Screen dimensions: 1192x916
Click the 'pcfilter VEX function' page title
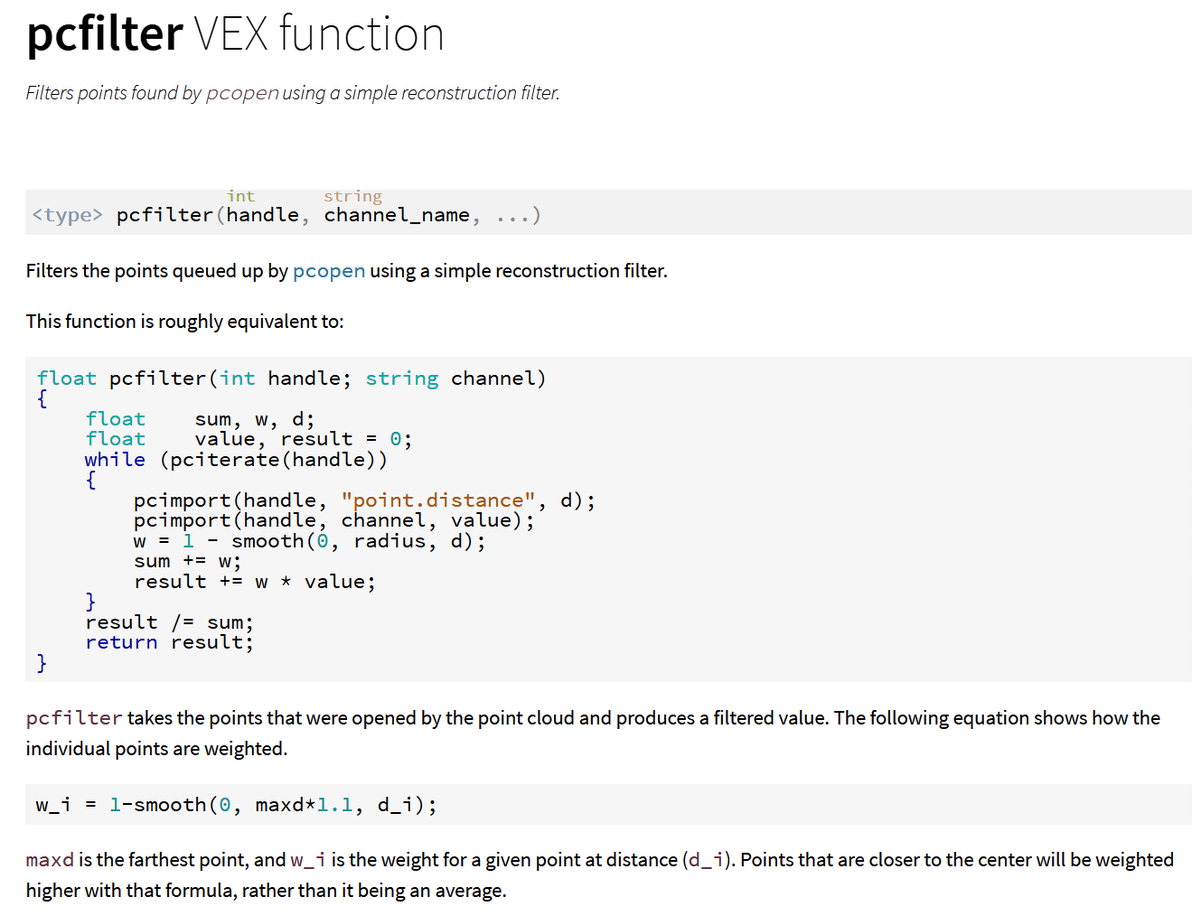(235, 35)
